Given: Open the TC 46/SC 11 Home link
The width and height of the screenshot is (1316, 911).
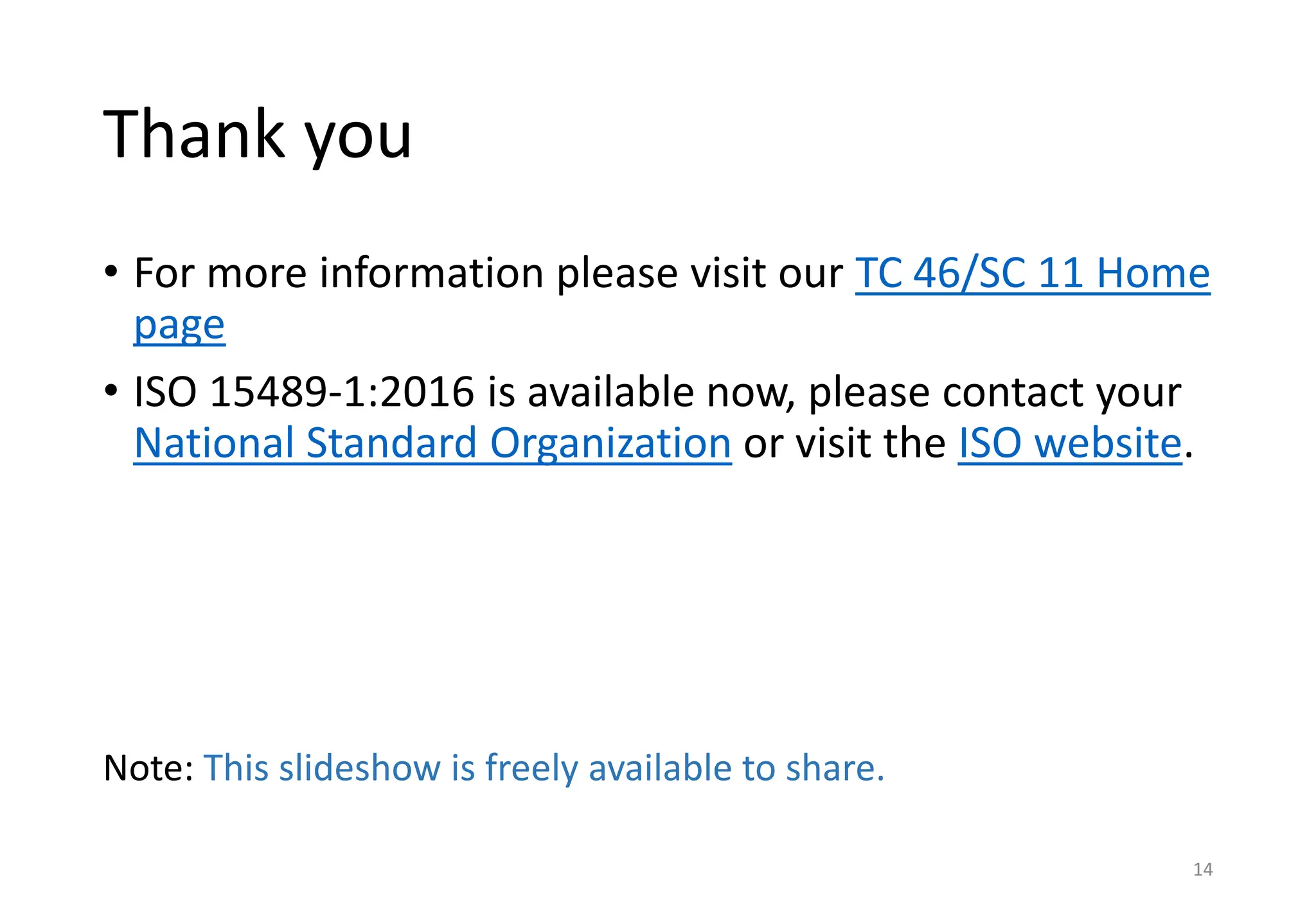Looking at the screenshot, I should (x=1033, y=274).
